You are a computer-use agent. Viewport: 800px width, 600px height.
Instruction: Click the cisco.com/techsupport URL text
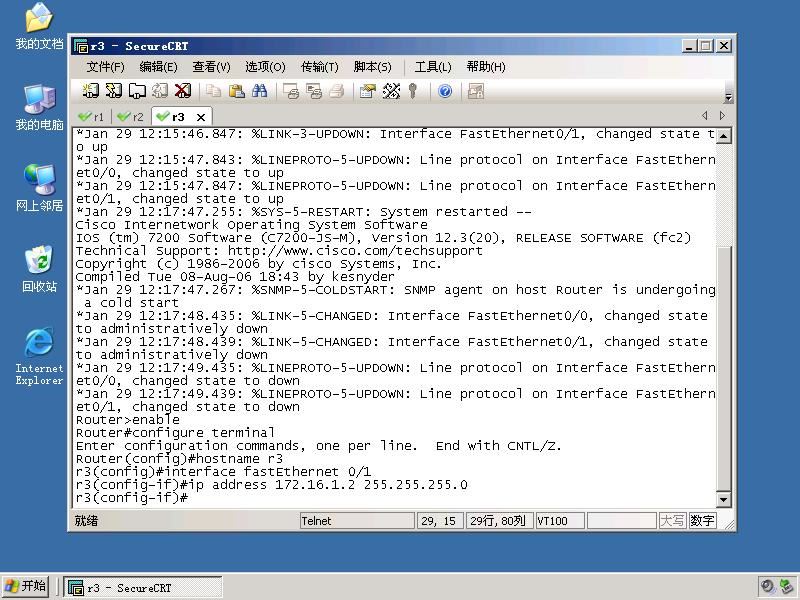pyautogui.click(x=355, y=251)
